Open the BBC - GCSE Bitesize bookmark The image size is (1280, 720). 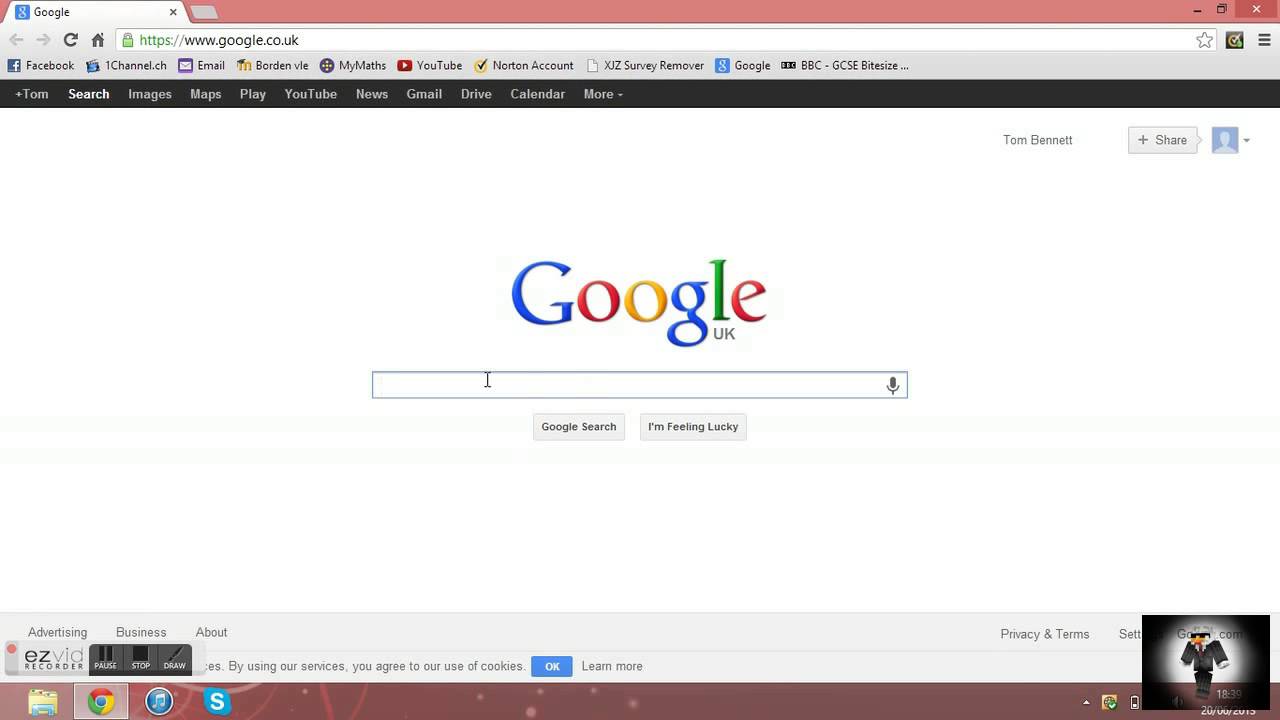845,65
